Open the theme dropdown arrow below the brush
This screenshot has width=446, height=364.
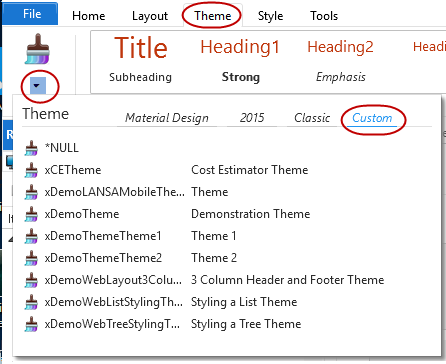(x=38, y=86)
